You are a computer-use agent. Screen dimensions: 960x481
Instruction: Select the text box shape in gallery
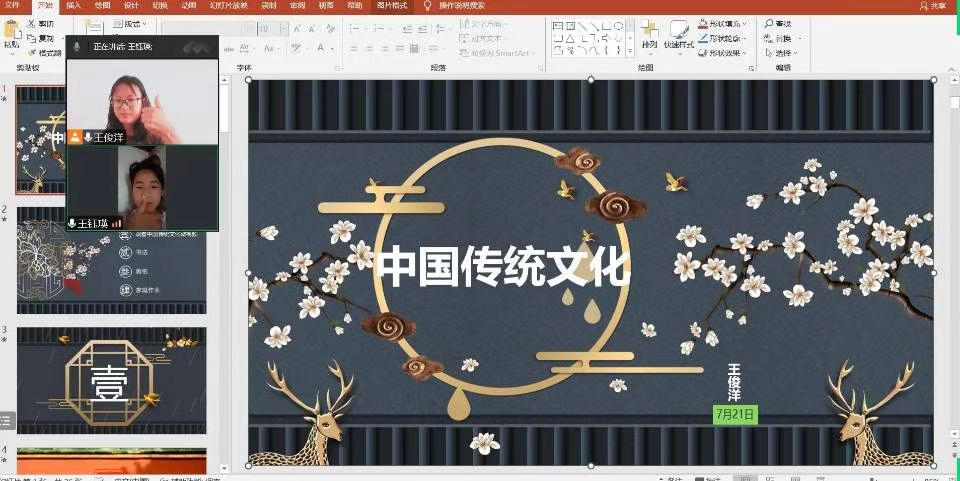558,26
